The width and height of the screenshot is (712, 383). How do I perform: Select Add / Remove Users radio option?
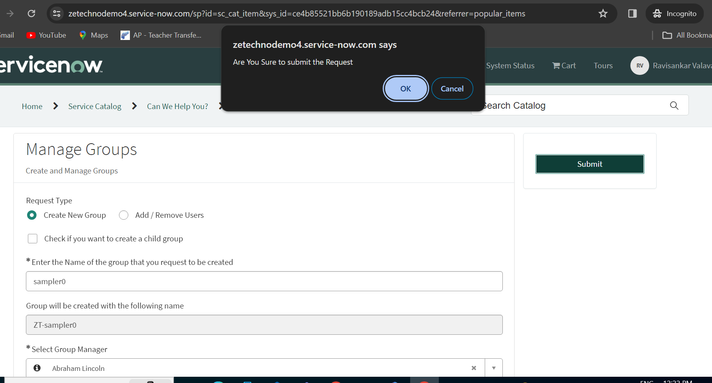[x=124, y=215]
